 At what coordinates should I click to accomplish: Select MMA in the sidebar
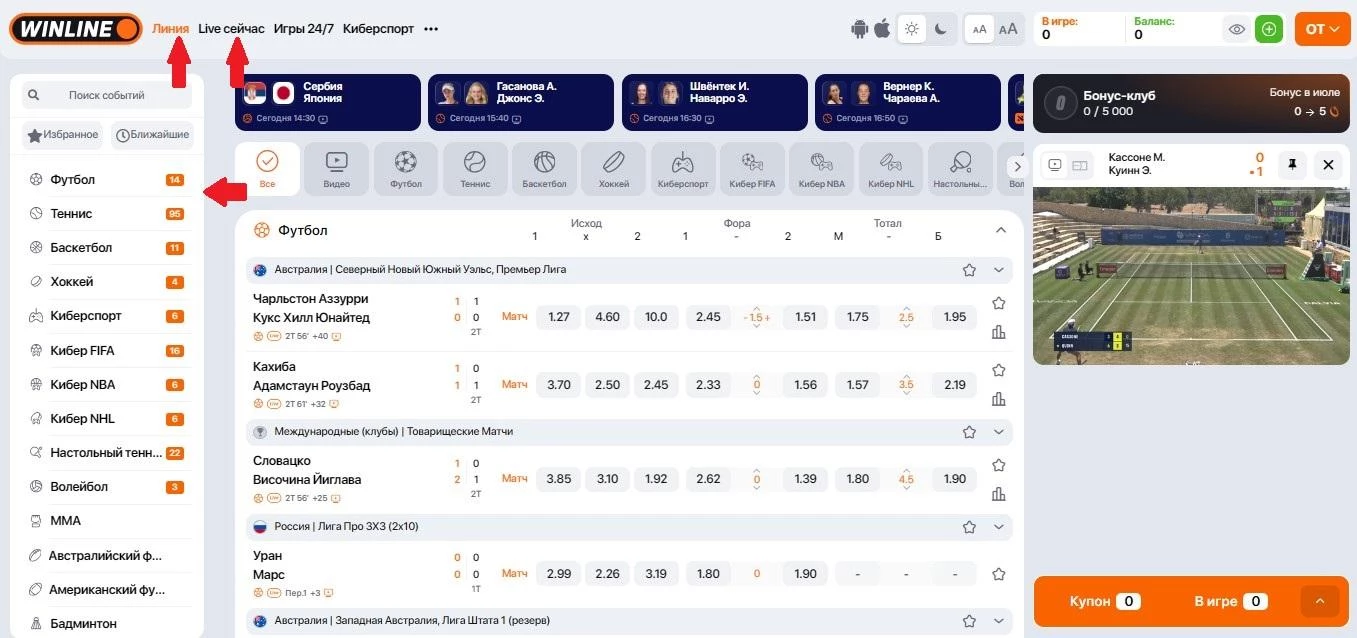107,521
